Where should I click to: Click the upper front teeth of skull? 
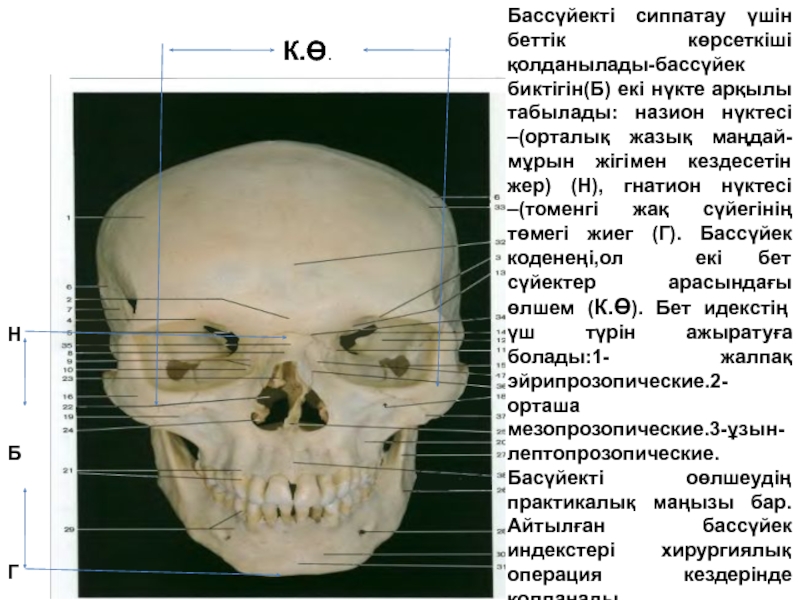pos(288,492)
